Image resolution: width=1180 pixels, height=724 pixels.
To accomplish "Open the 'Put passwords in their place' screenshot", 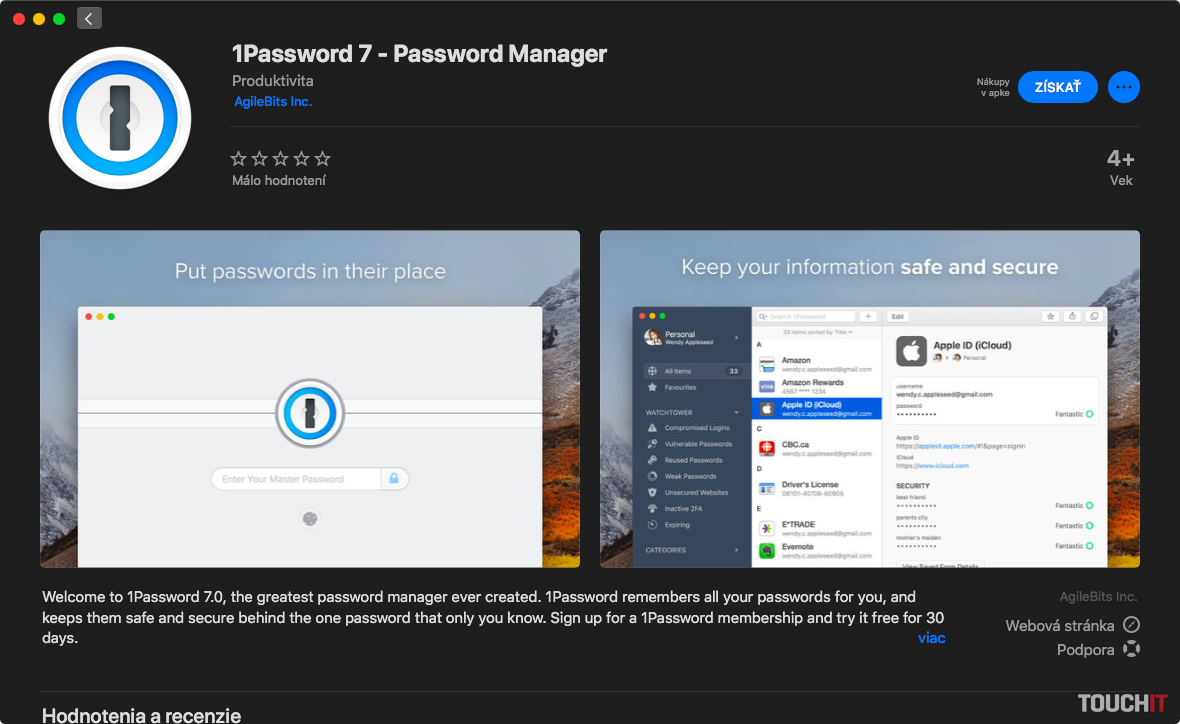I will [x=310, y=399].
